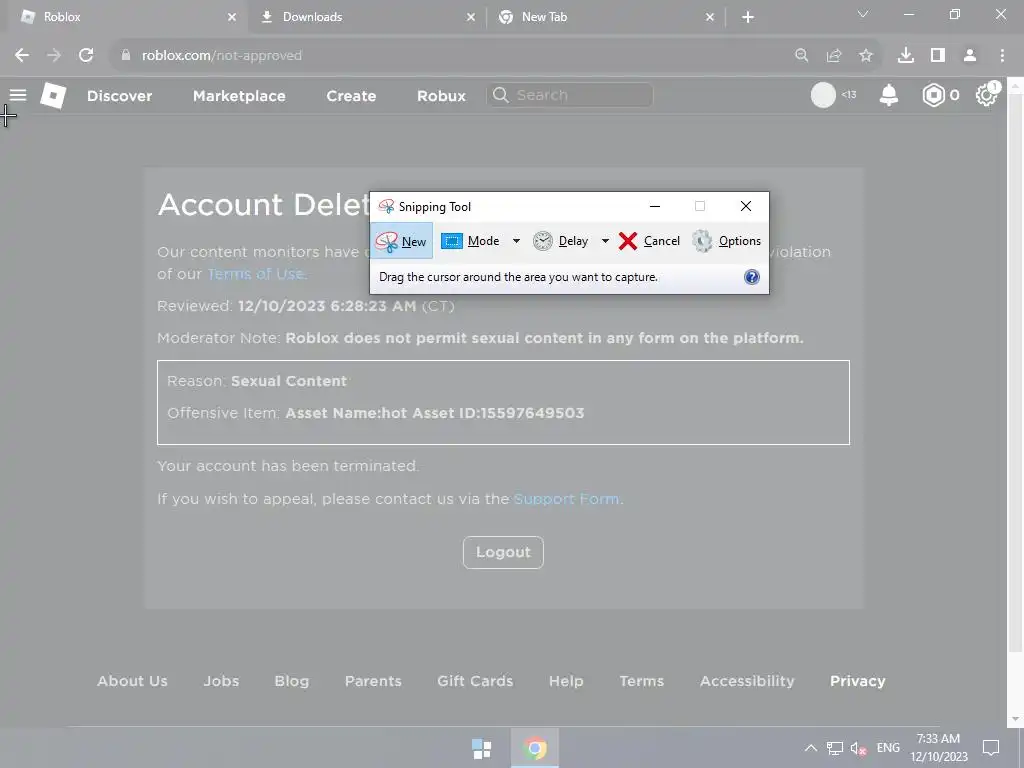Click the address bar URL

click(222, 56)
